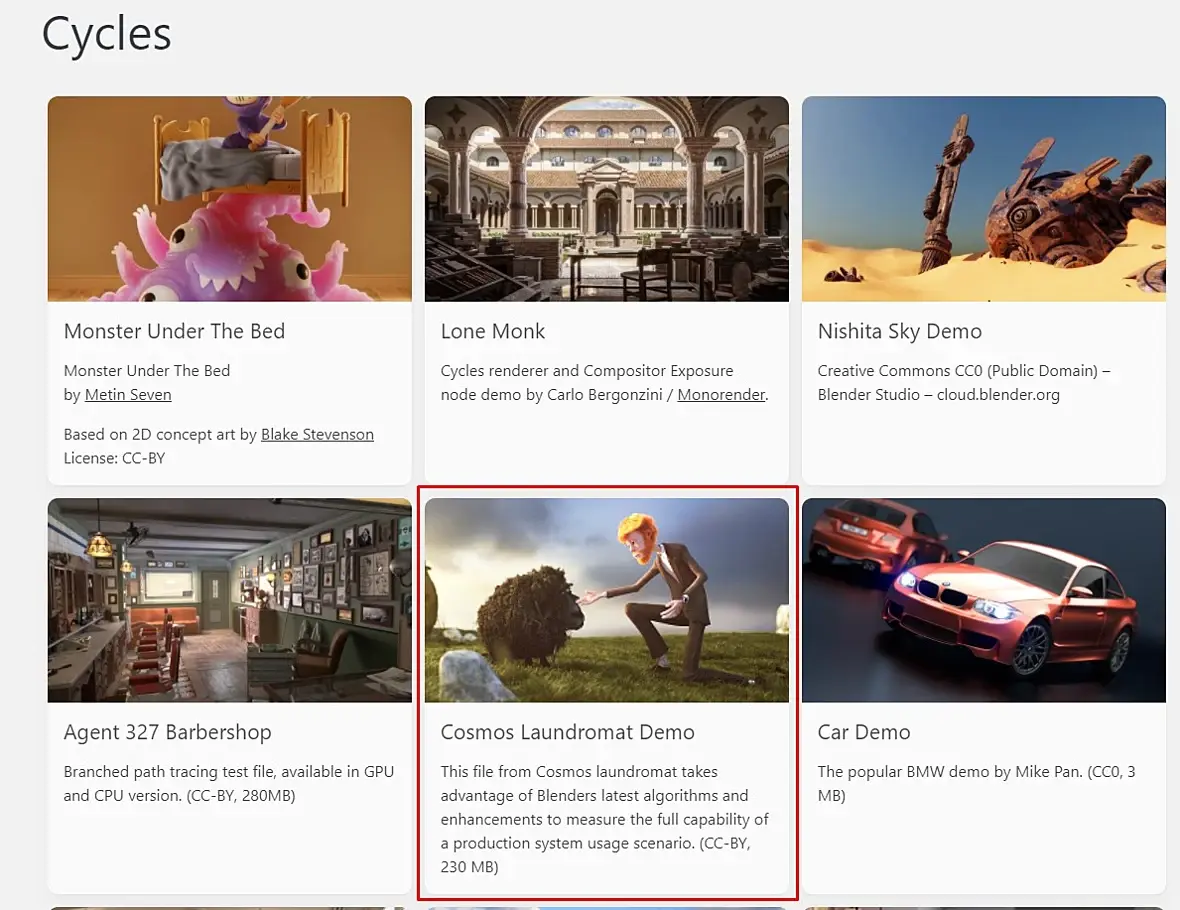Click the Lone Monk title

493,331
